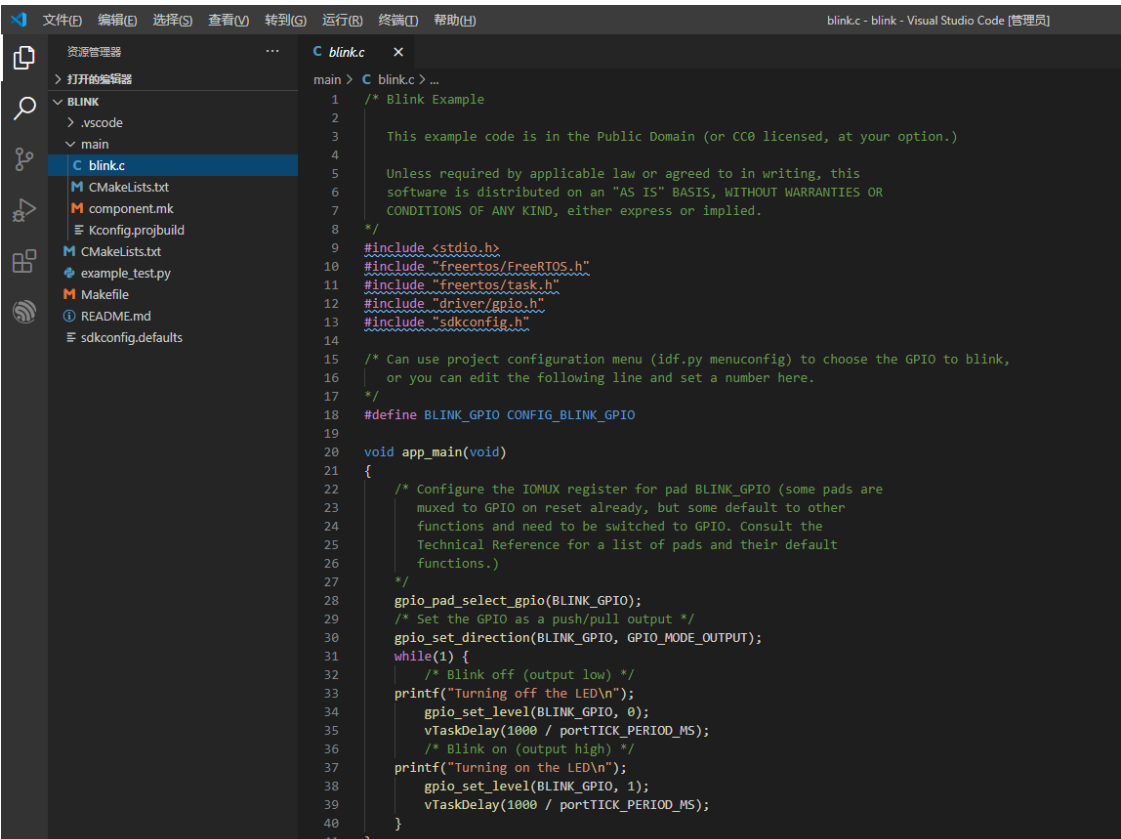Open the Source Control view
Image resolution: width=1121 pixels, height=839 pixels.
[x=24, y=159]
